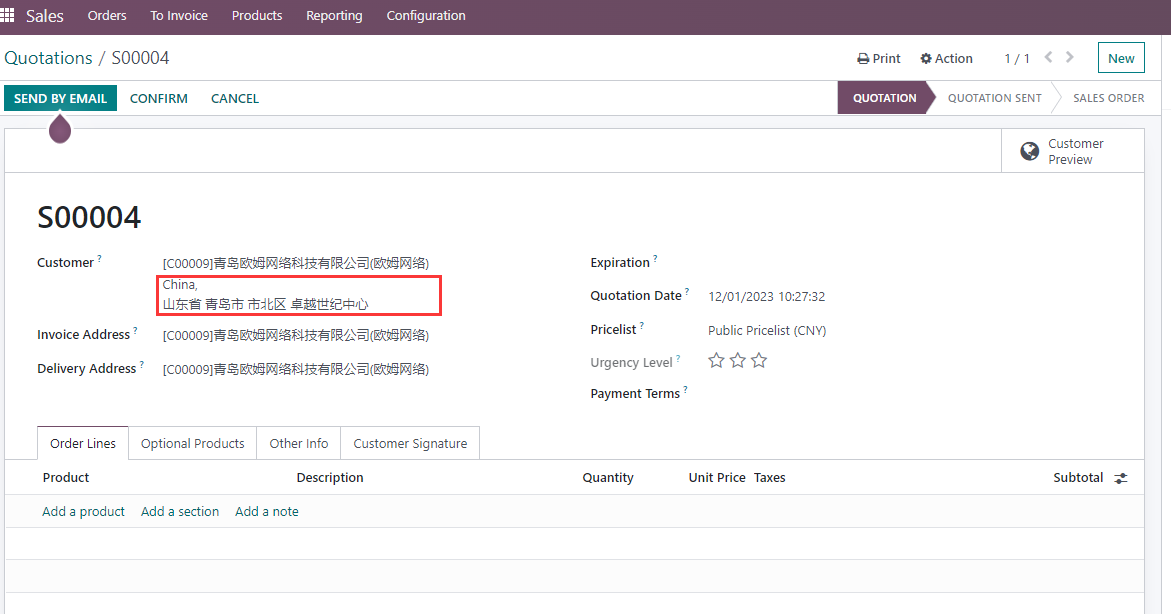Open the To Invoice menu

click(x=179, y=16)
